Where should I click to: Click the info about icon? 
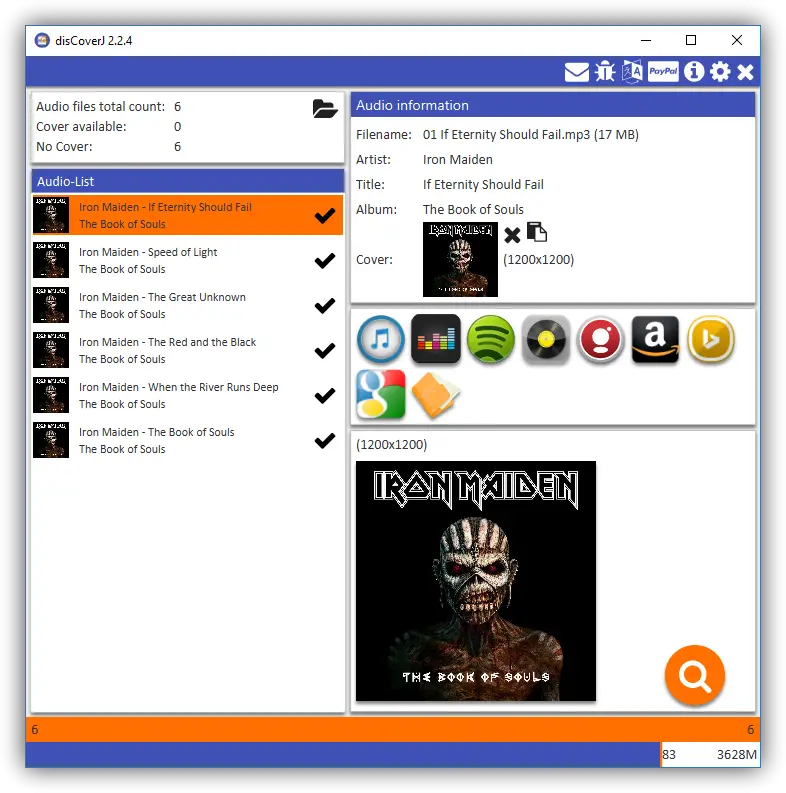point(694,72)
